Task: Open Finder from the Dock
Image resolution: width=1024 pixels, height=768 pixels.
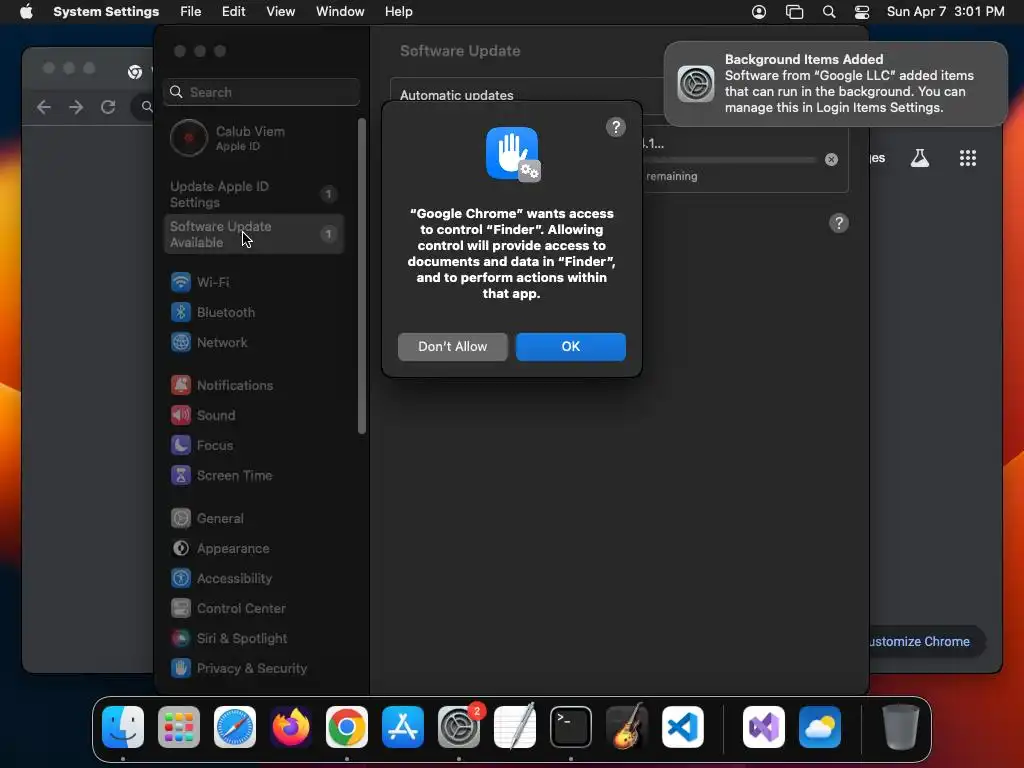Action: (x=123, y=727)
